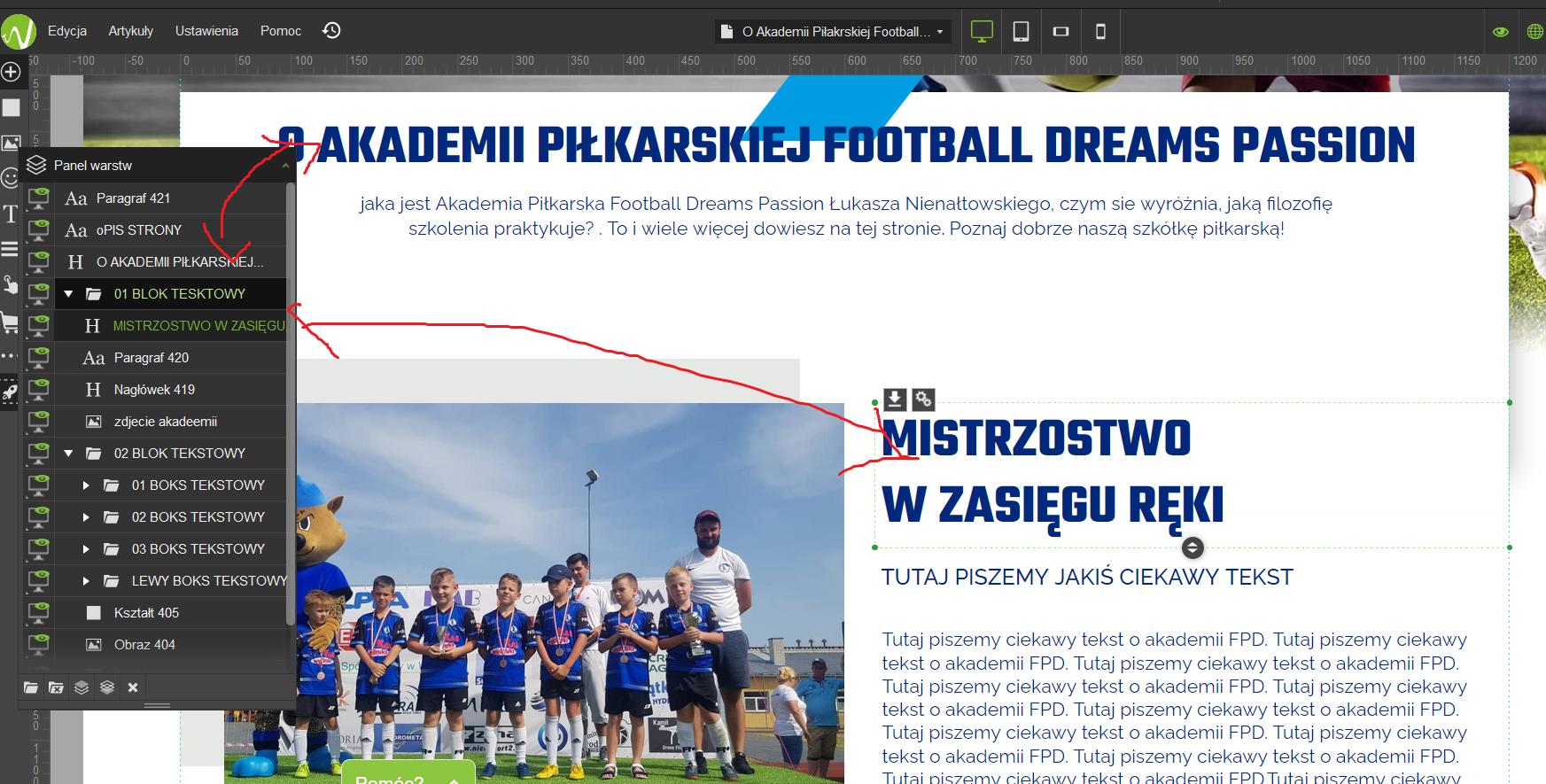Toggle visibility of Kształt 405 layer
This screenshot has width=1546, height=784.
click(x=38, y=613)
